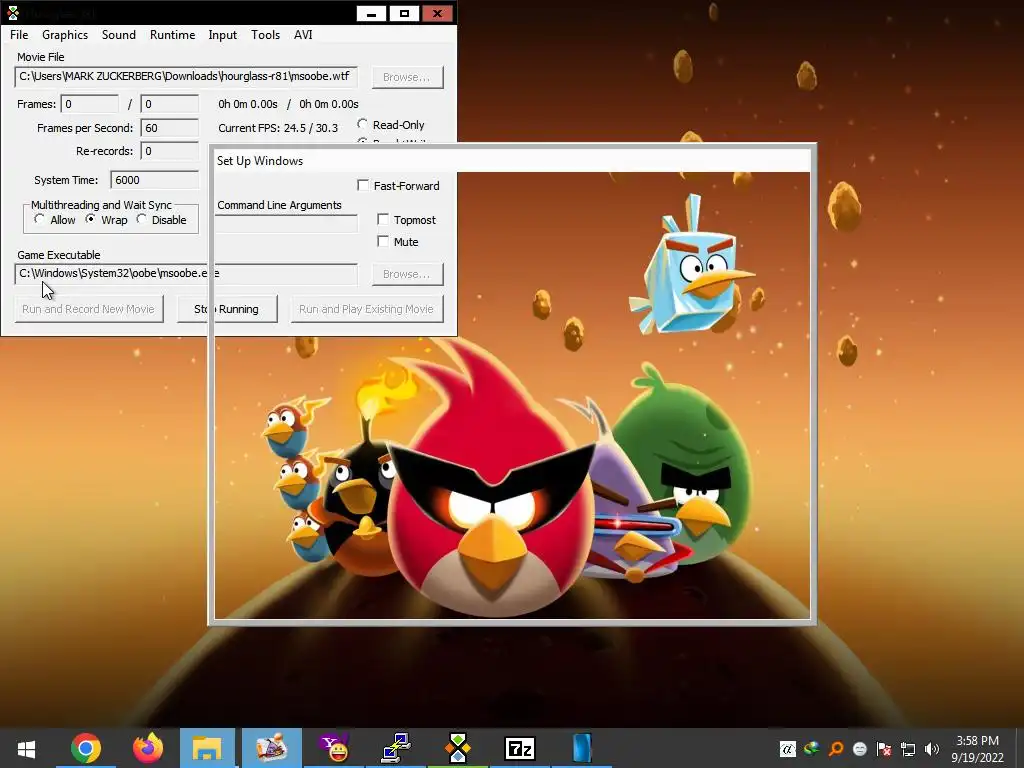Click the total Frames input field
Screen dimensions: 1024x768
coord(170,104)
